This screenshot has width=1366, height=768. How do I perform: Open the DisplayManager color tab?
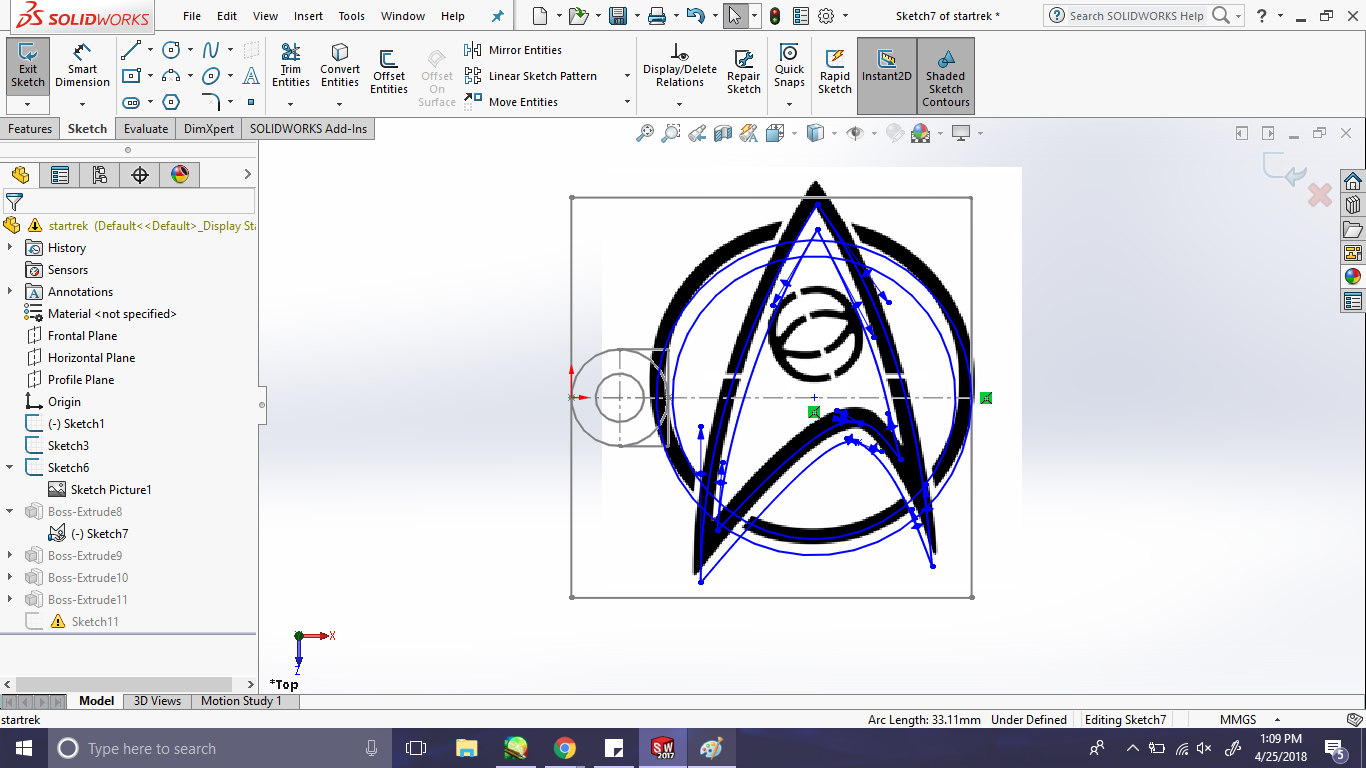click(x=180, y=175)
